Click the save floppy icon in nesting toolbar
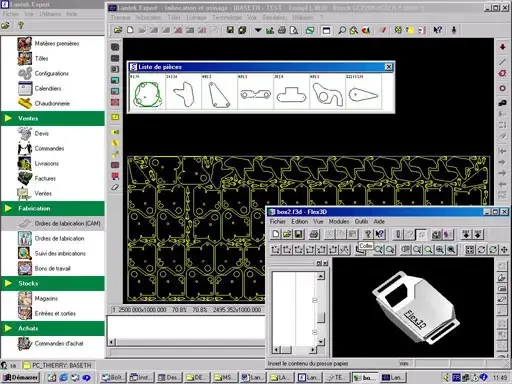 click(x=230, y=30)
